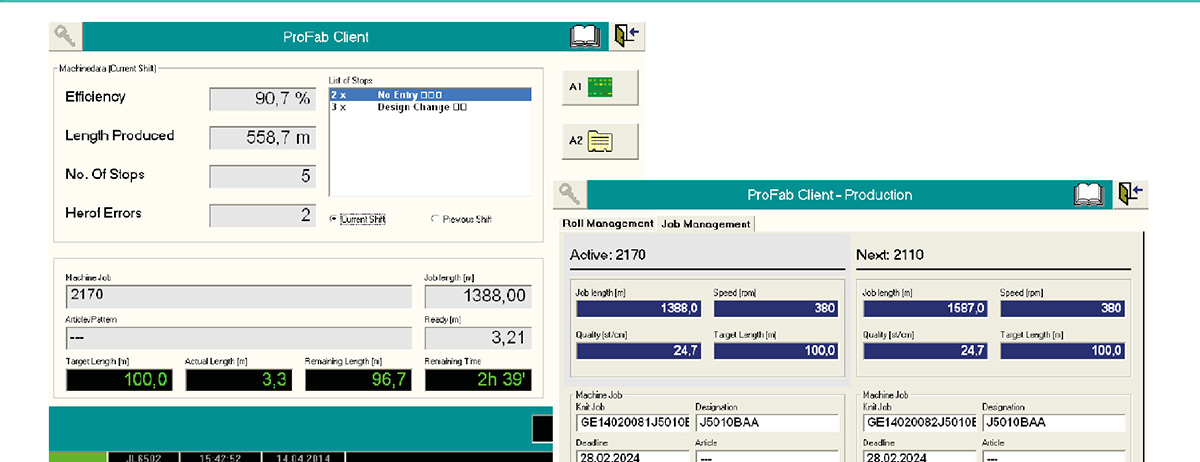The width and height of the screenshot is (1200, 462).
Task: Click the Target Length display 100,0
Action: tap(118, 379)
